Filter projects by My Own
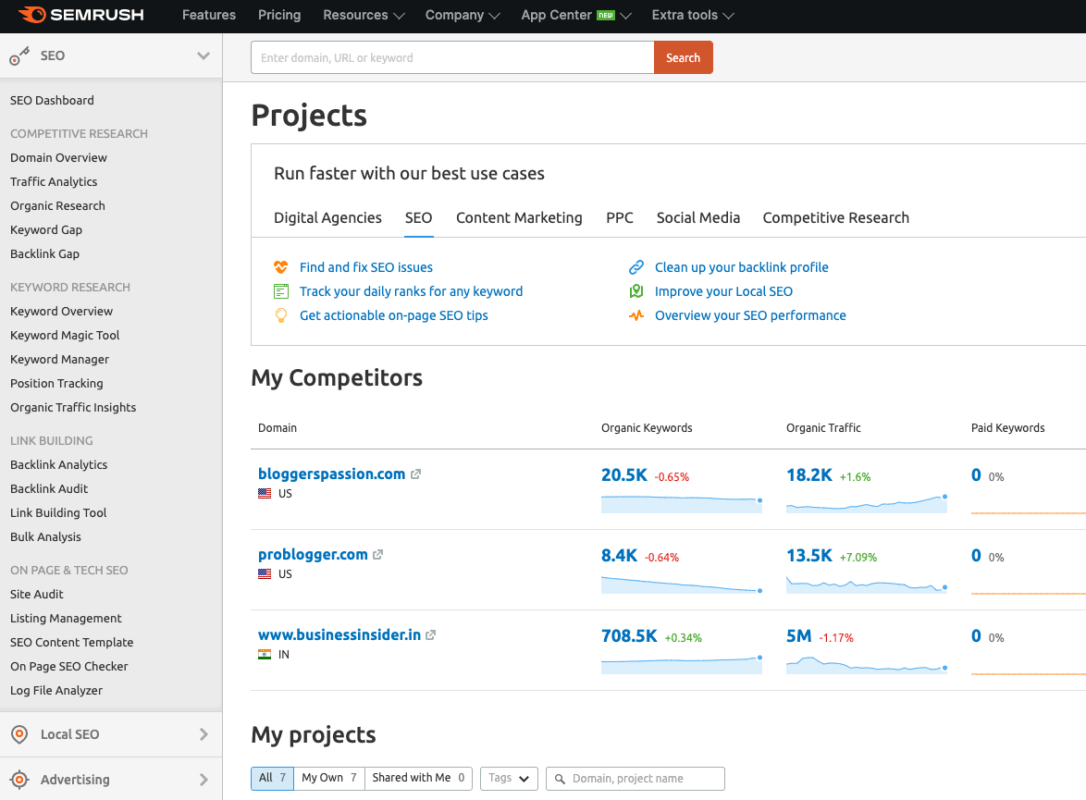This screenshot has height=800, width=1086. click(329, 779)
